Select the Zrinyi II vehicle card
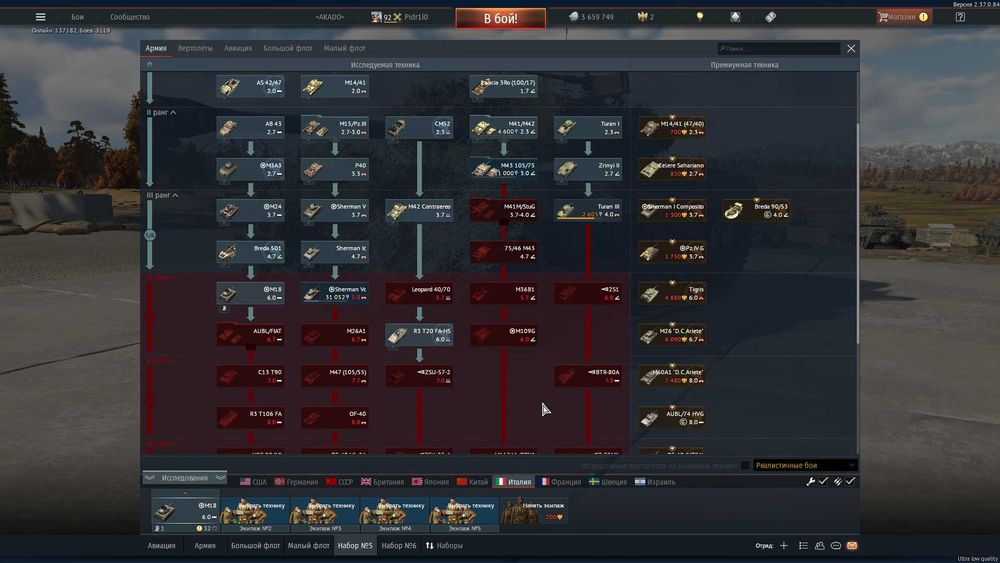The width and height of the screenshot is (1000, 563). click(588, 169)
